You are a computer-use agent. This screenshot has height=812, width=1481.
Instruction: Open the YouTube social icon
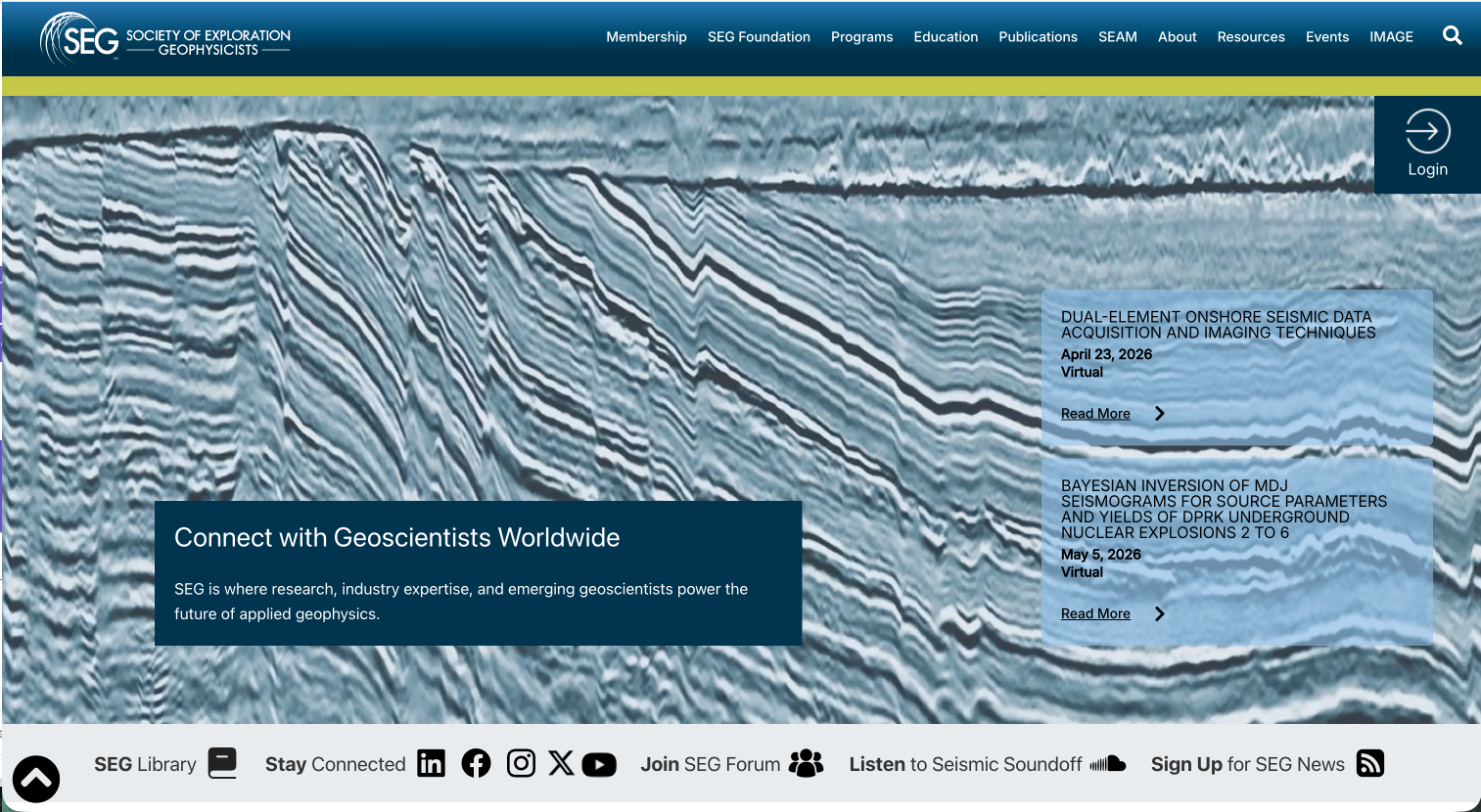[x=599, y=765]
